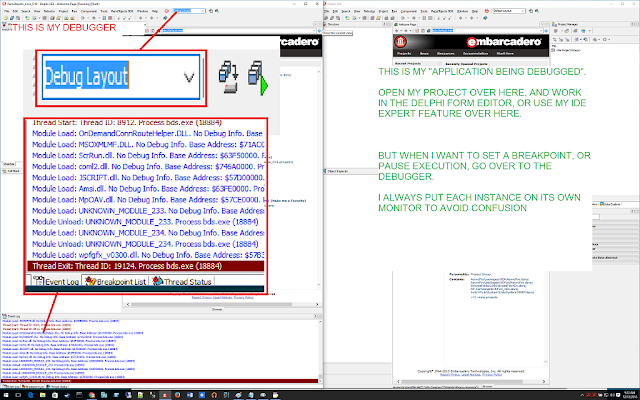Open URL field dropdown arrow on right Welcome Page
This screenshot has height=400, width=640.
[541, 31]
